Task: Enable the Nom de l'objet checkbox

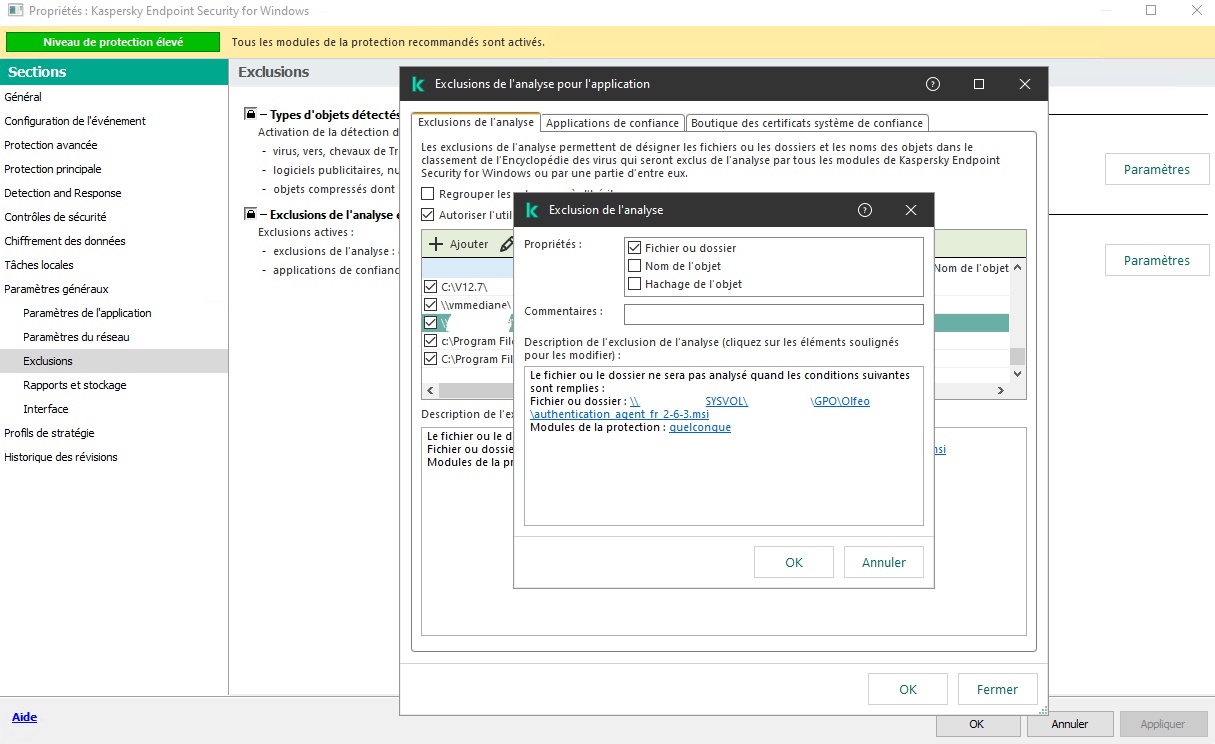Action: tap(633, 266)
